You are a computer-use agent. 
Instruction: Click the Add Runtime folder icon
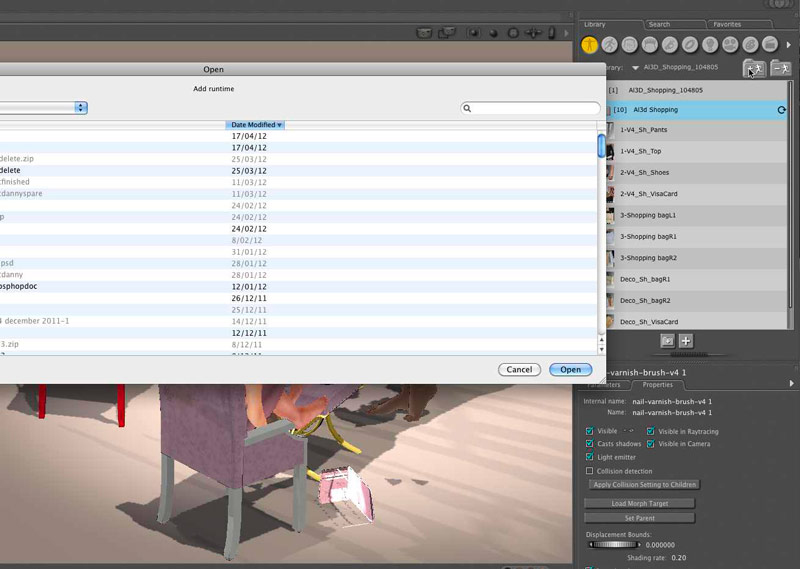point(754,68)
